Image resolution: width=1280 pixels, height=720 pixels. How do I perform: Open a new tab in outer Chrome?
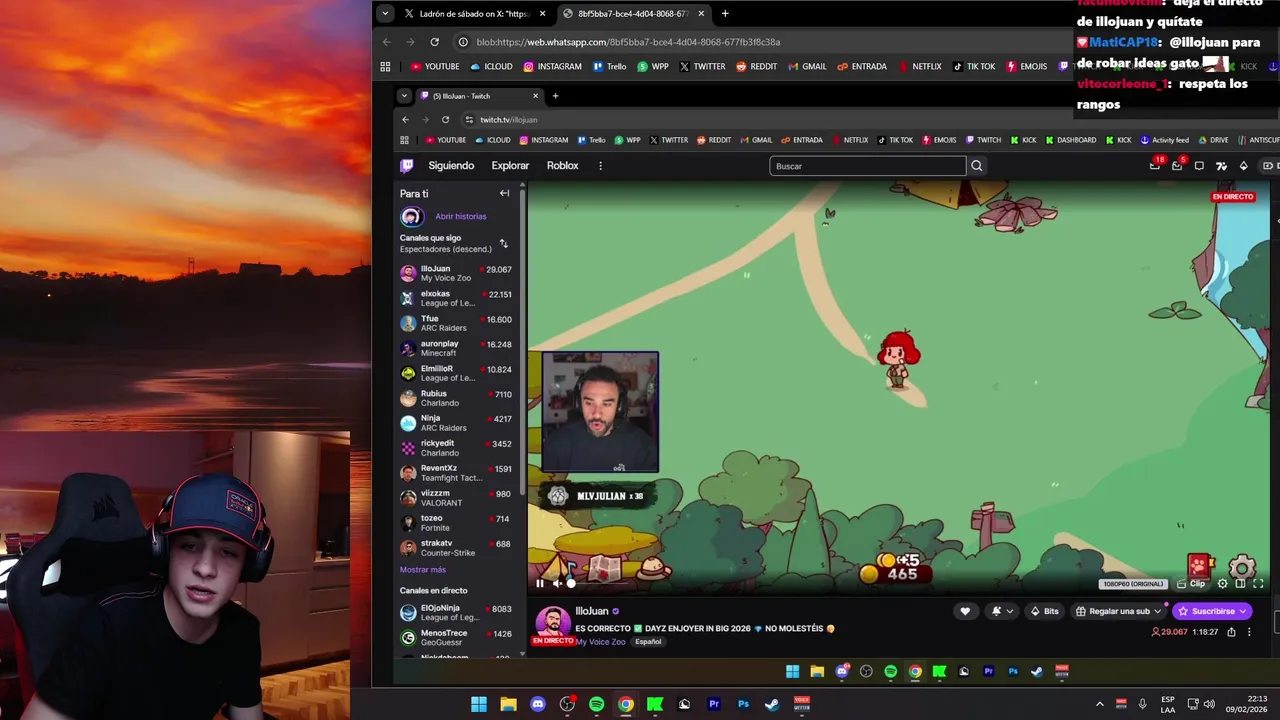click(x=725, y=14)
